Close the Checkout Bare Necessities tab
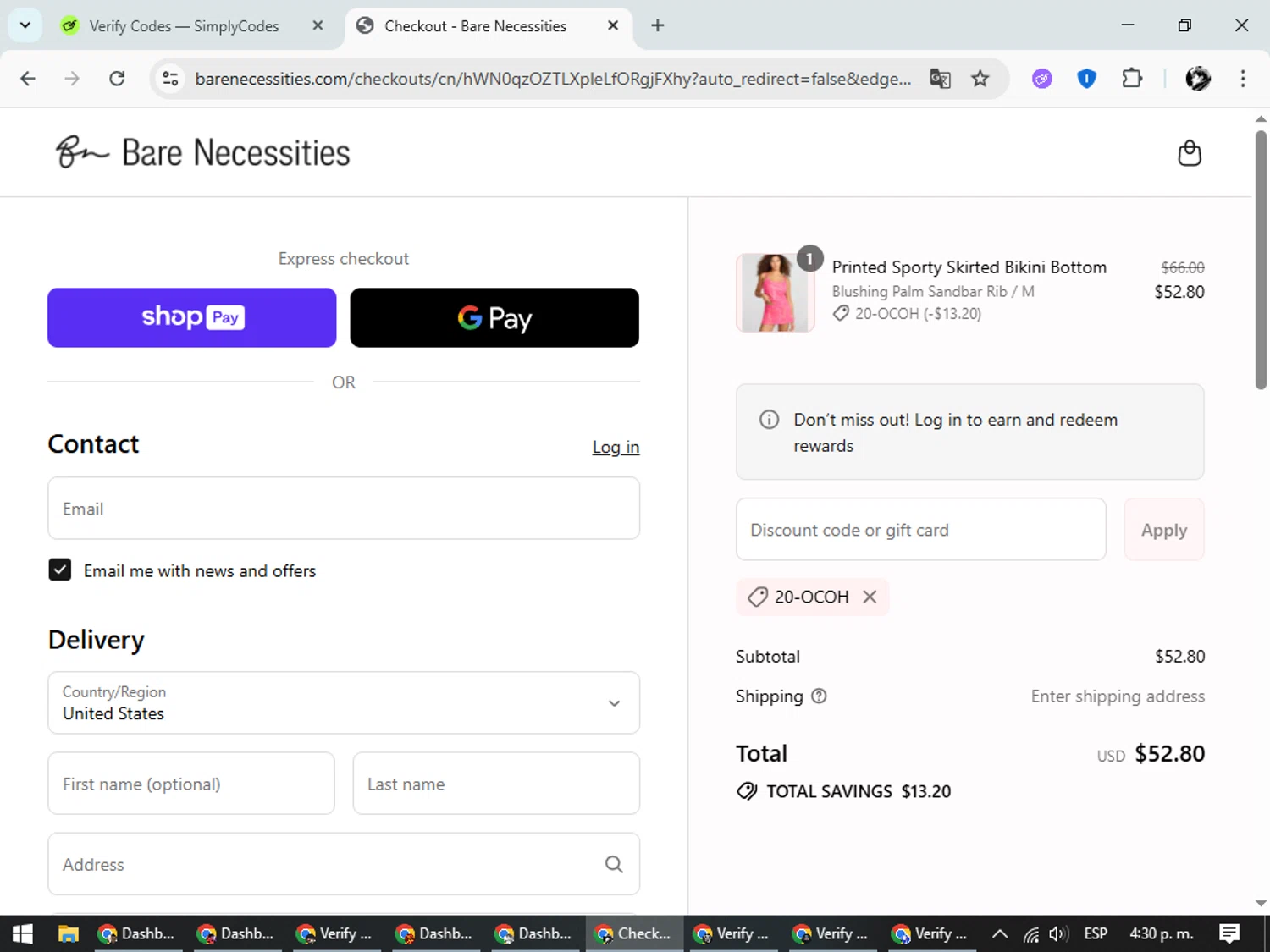 613,25
